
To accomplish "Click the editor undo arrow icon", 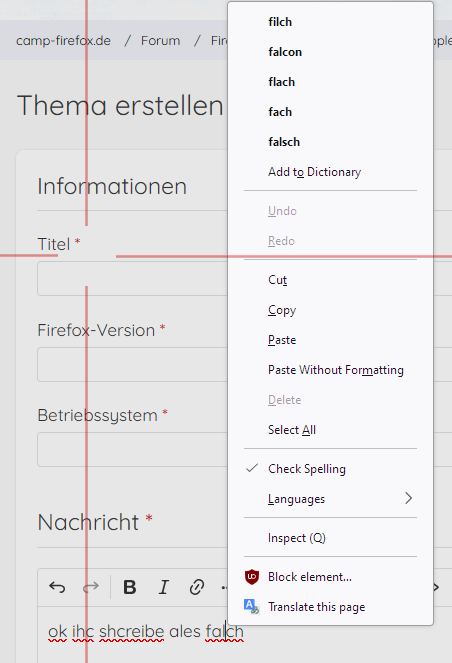I will (57, 587).
